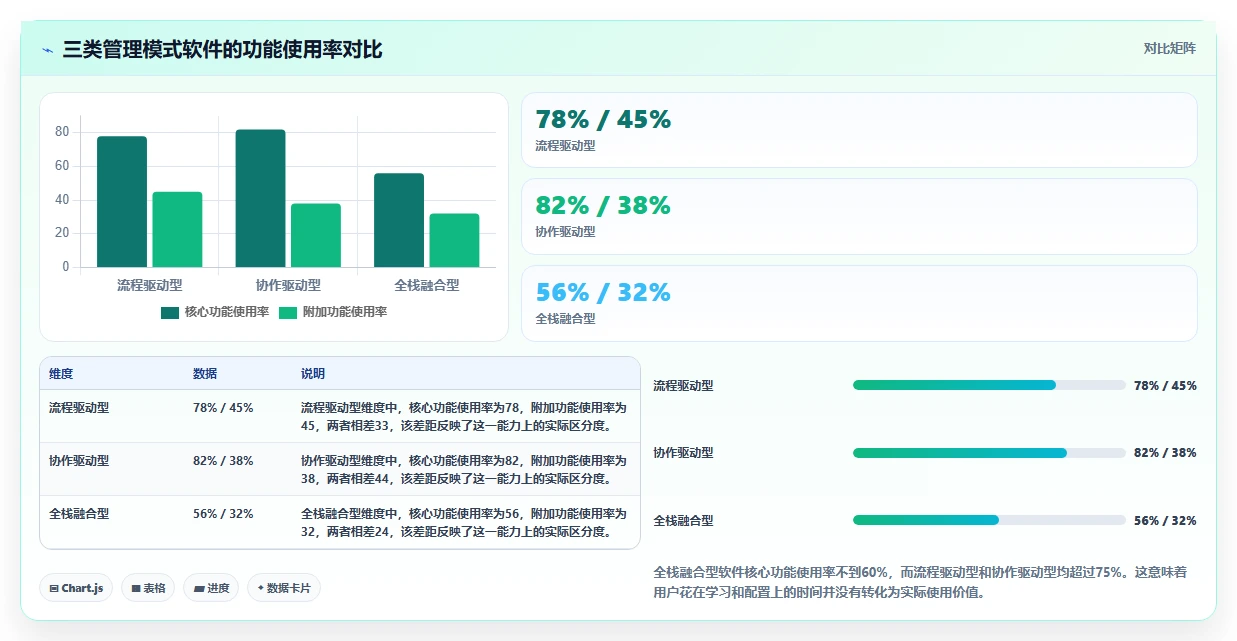Click dark green legend swatch for 核心功能使用率
Viewport: 1237px width, 641px height.
[170, 312]
